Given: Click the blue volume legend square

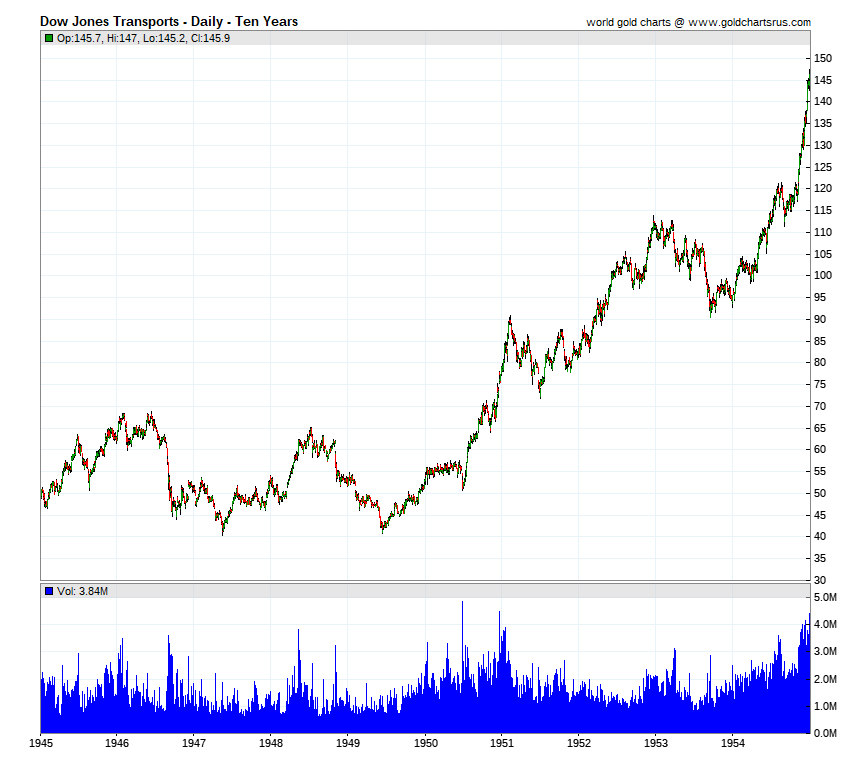Looking at the screenshot, I should (49, 591).
